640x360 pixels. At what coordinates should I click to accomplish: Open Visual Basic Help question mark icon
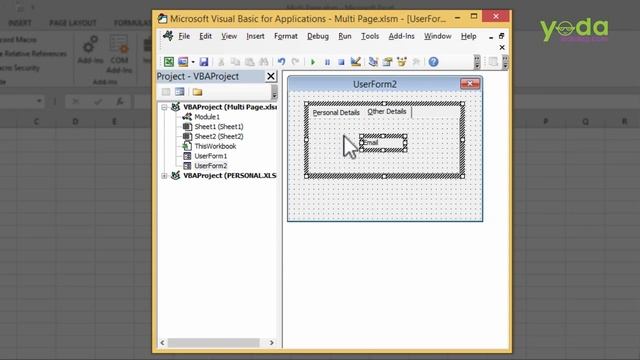tap(433, 62)
